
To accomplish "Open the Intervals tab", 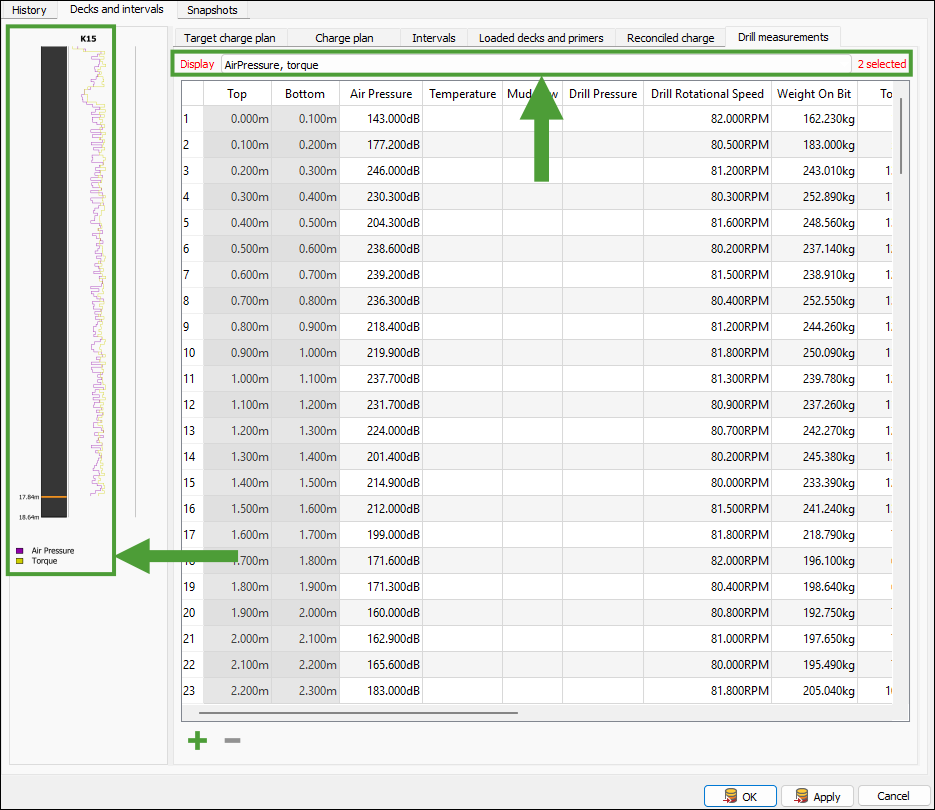I will coord(434,38).
